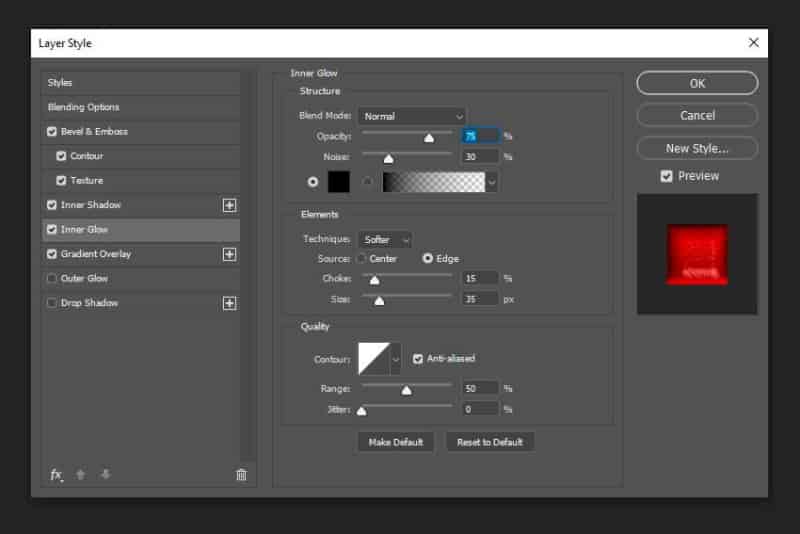Screen dimensions: 800x534
Task: Click the Jitter slider handle
Action: pos(362,411)
